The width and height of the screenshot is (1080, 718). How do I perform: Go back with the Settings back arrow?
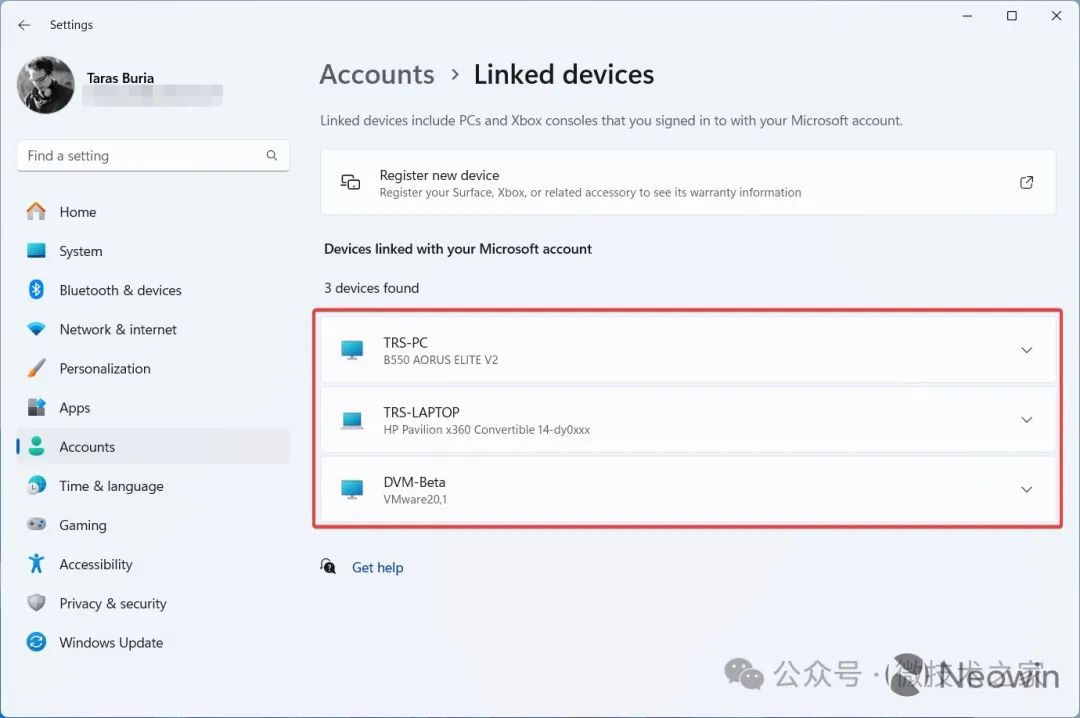24,25
